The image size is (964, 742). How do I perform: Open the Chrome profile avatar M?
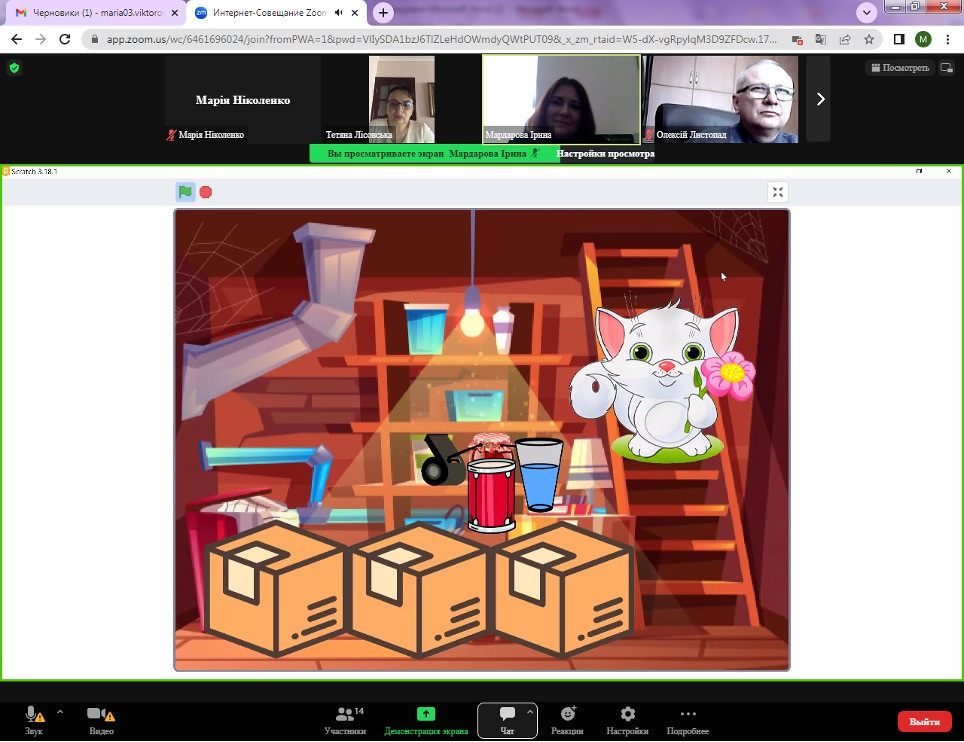tap(923, 39)
